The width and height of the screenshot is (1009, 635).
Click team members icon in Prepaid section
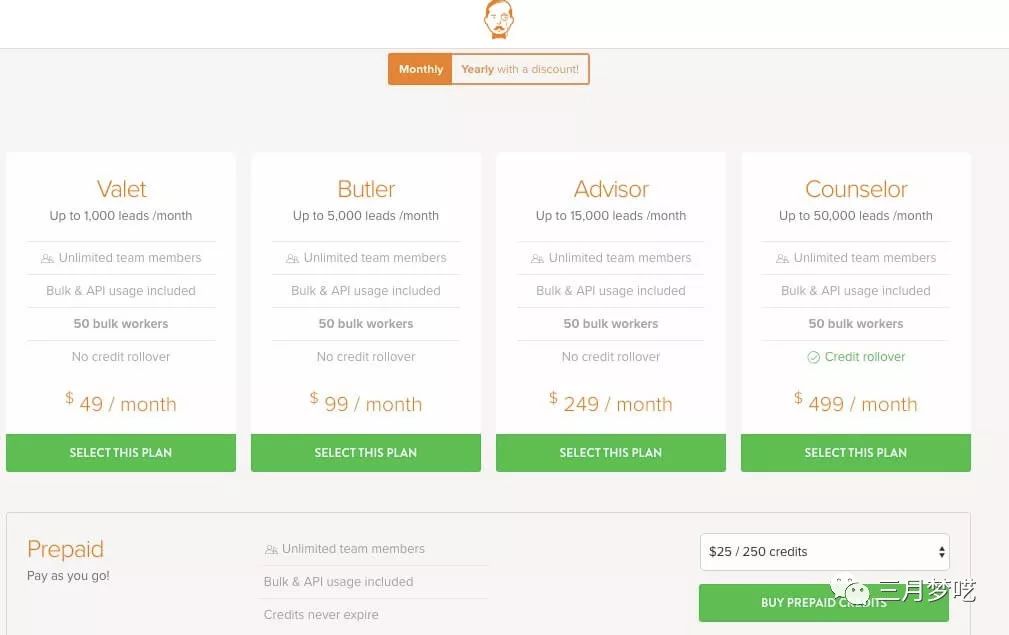click(x=271, y=549)
